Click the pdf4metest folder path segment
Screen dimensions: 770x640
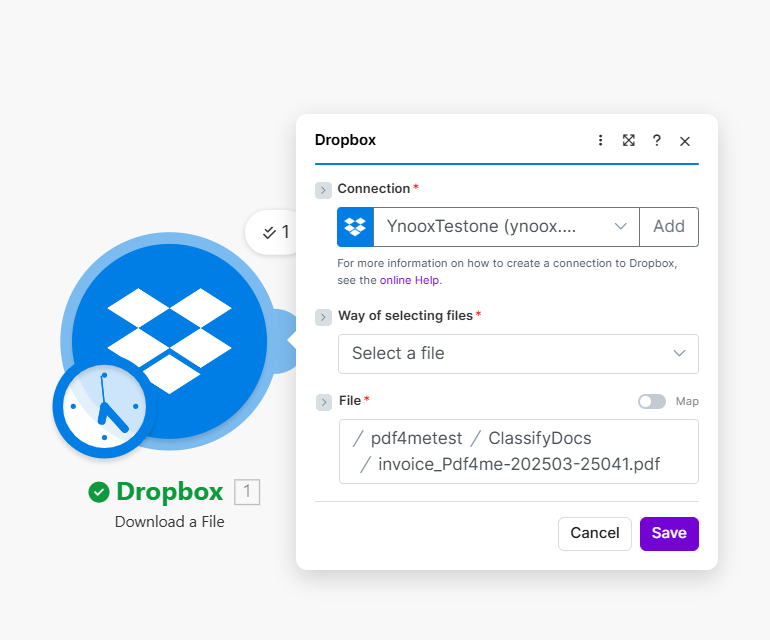(416, 438)
